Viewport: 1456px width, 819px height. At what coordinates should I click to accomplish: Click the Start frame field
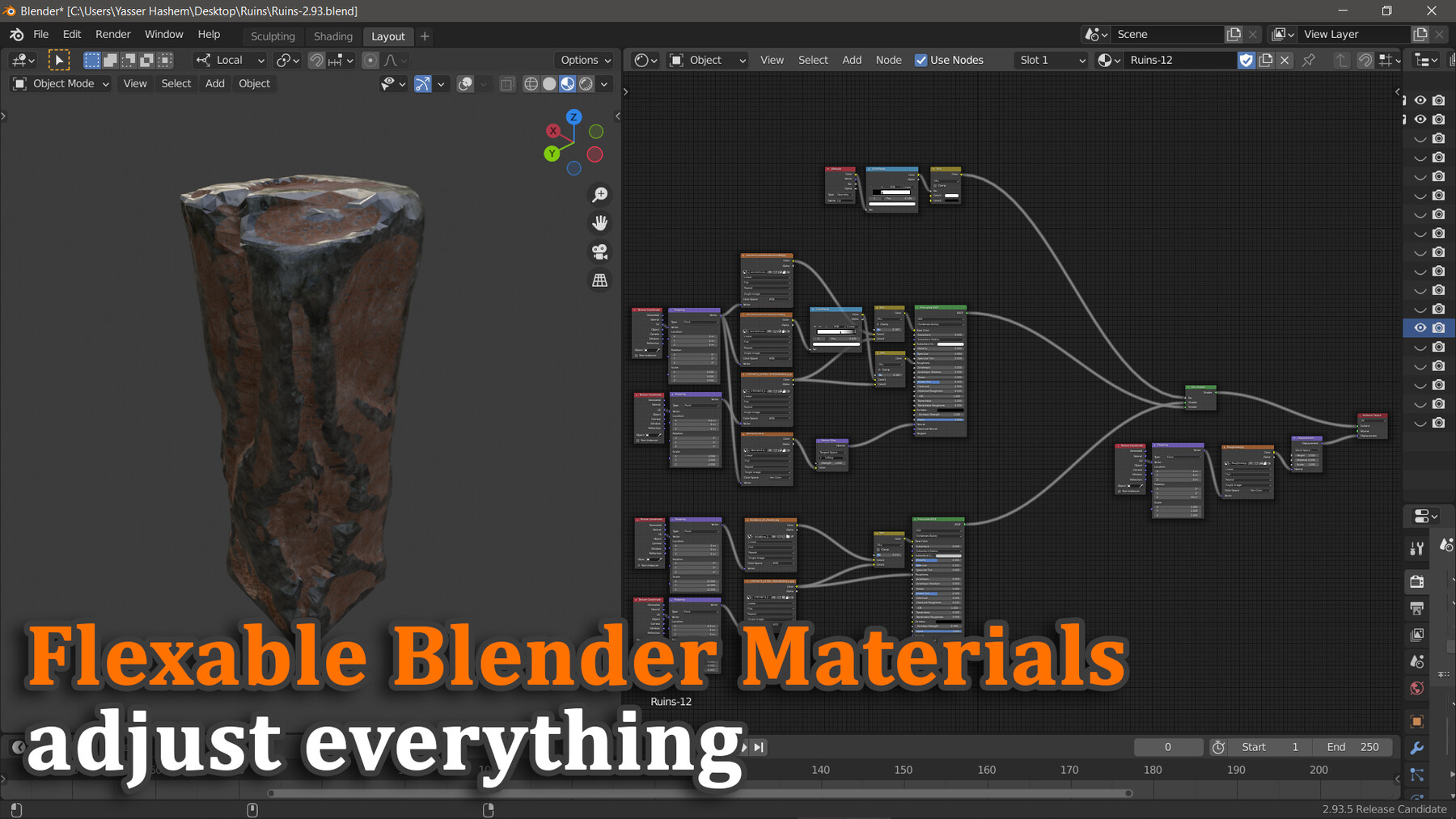click(1269, 747)
